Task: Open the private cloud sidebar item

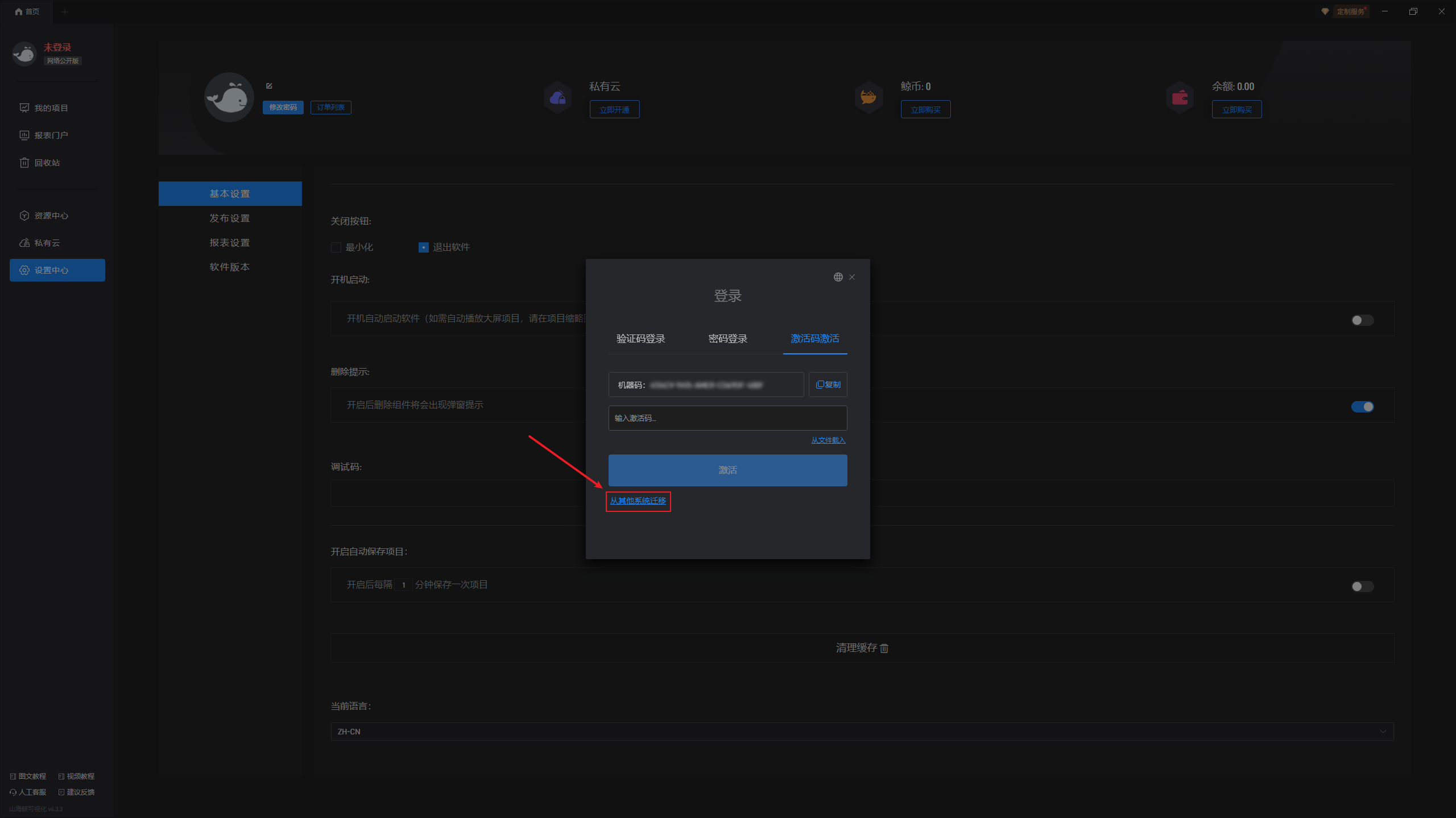Action: coord(47,243)
